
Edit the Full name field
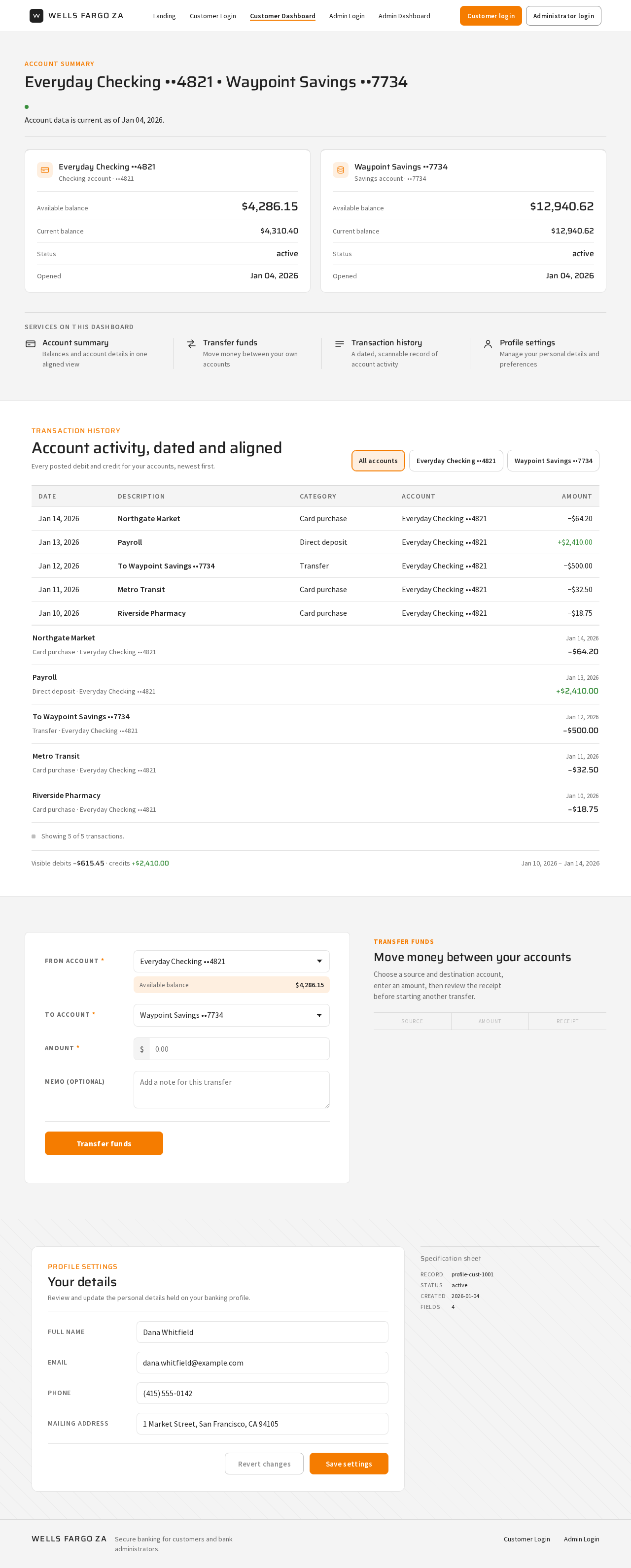click(263, 1332)
